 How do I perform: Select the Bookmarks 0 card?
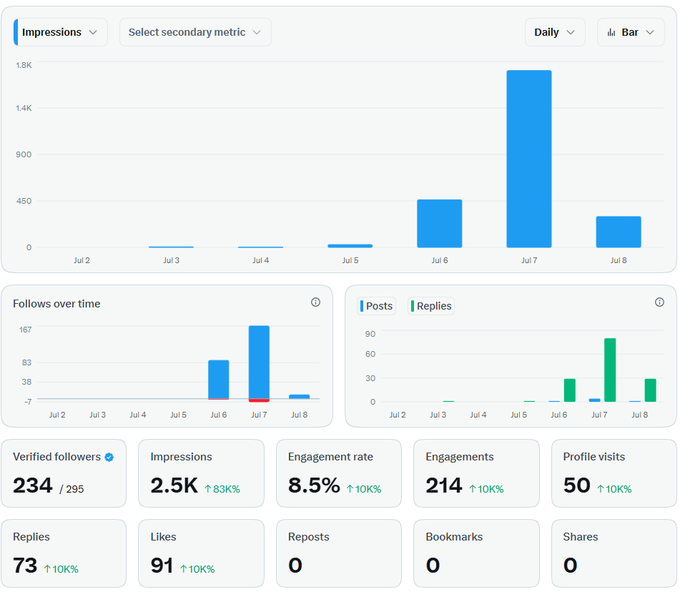(x=476, y=554)
